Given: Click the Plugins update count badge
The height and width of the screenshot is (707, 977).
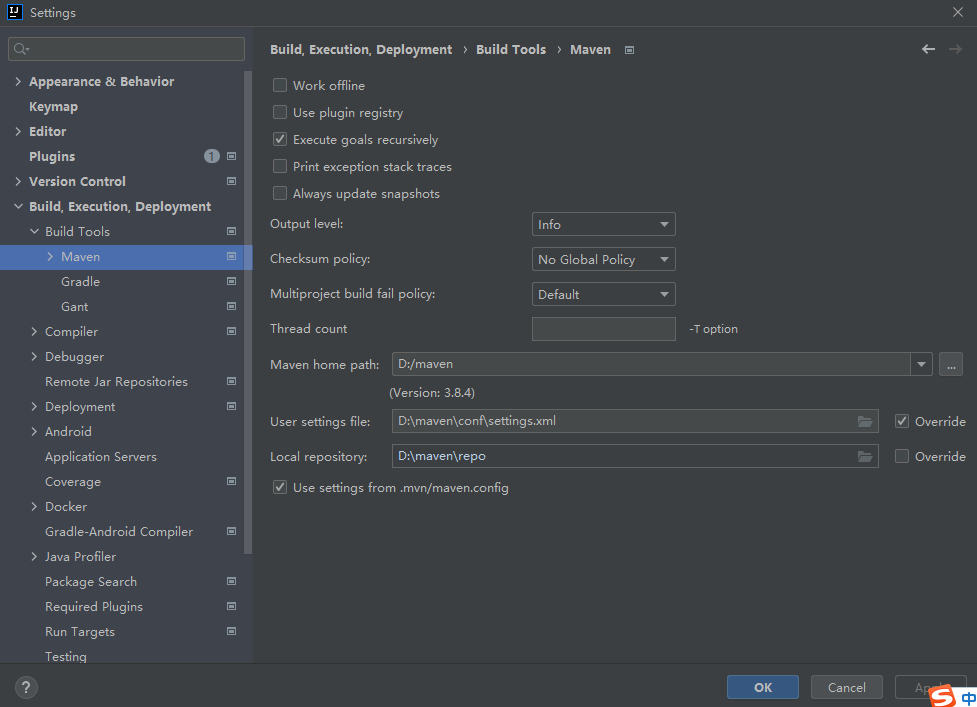Looking at the screenshot, I should click(x=212, y=156).
